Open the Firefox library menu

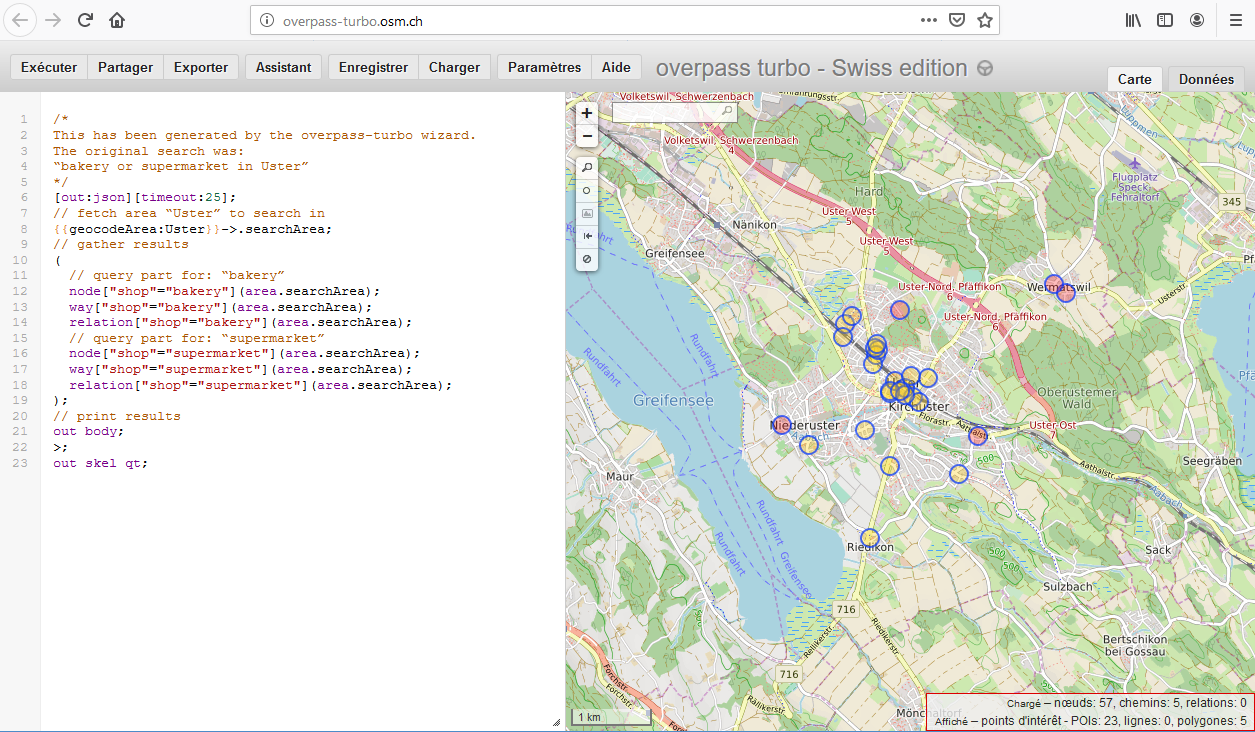[1133, 20]
